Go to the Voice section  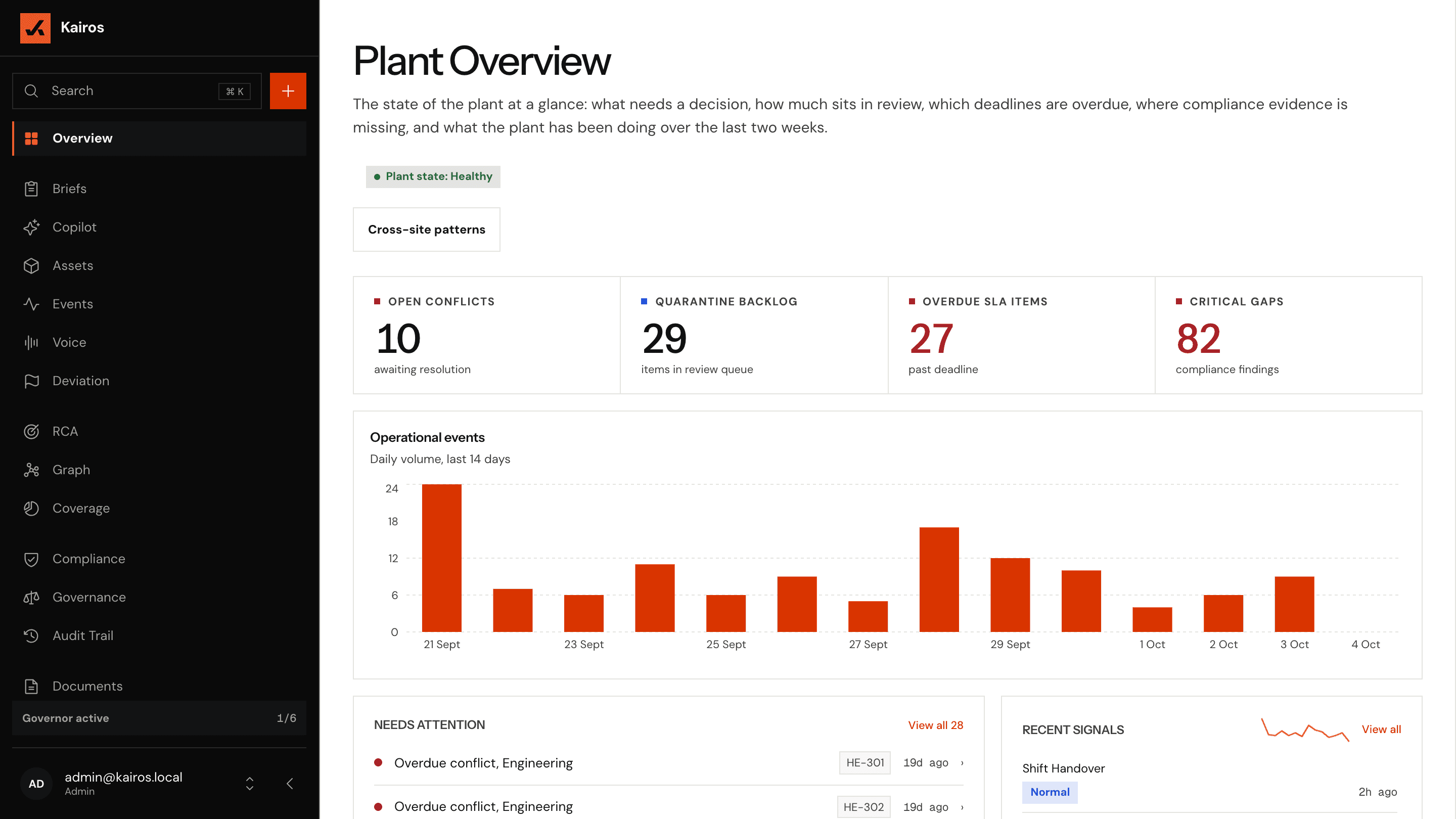click(x=159, y=343)
